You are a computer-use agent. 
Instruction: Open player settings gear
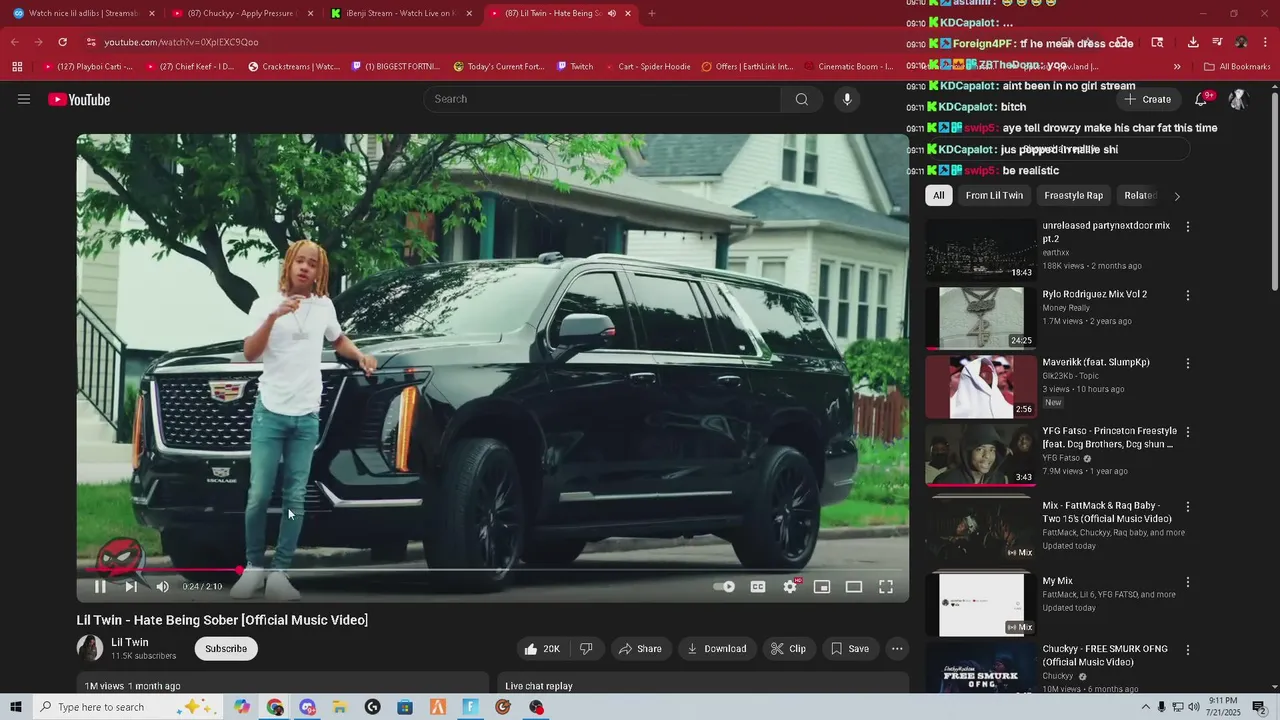pyautogui.click(x=790, y=587)
